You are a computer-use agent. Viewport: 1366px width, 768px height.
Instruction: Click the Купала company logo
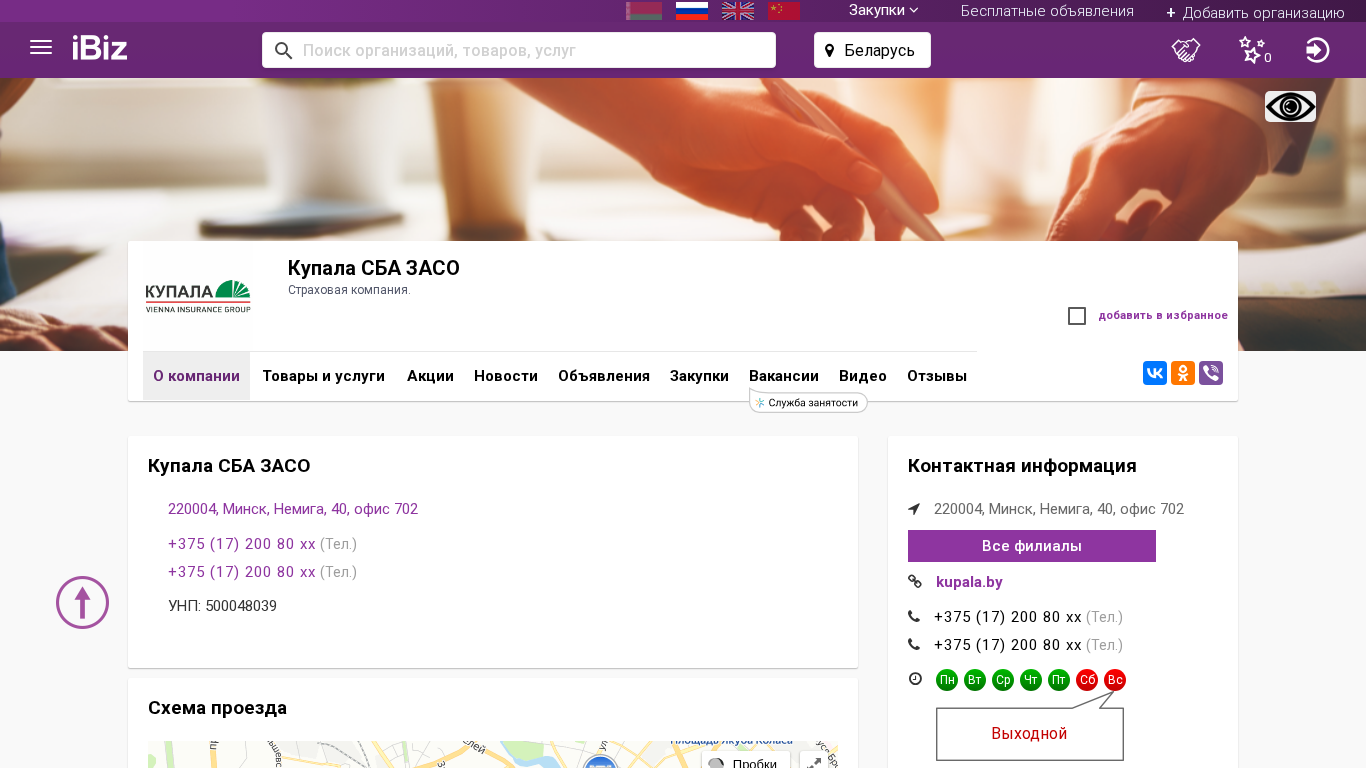tap(198, 297)
